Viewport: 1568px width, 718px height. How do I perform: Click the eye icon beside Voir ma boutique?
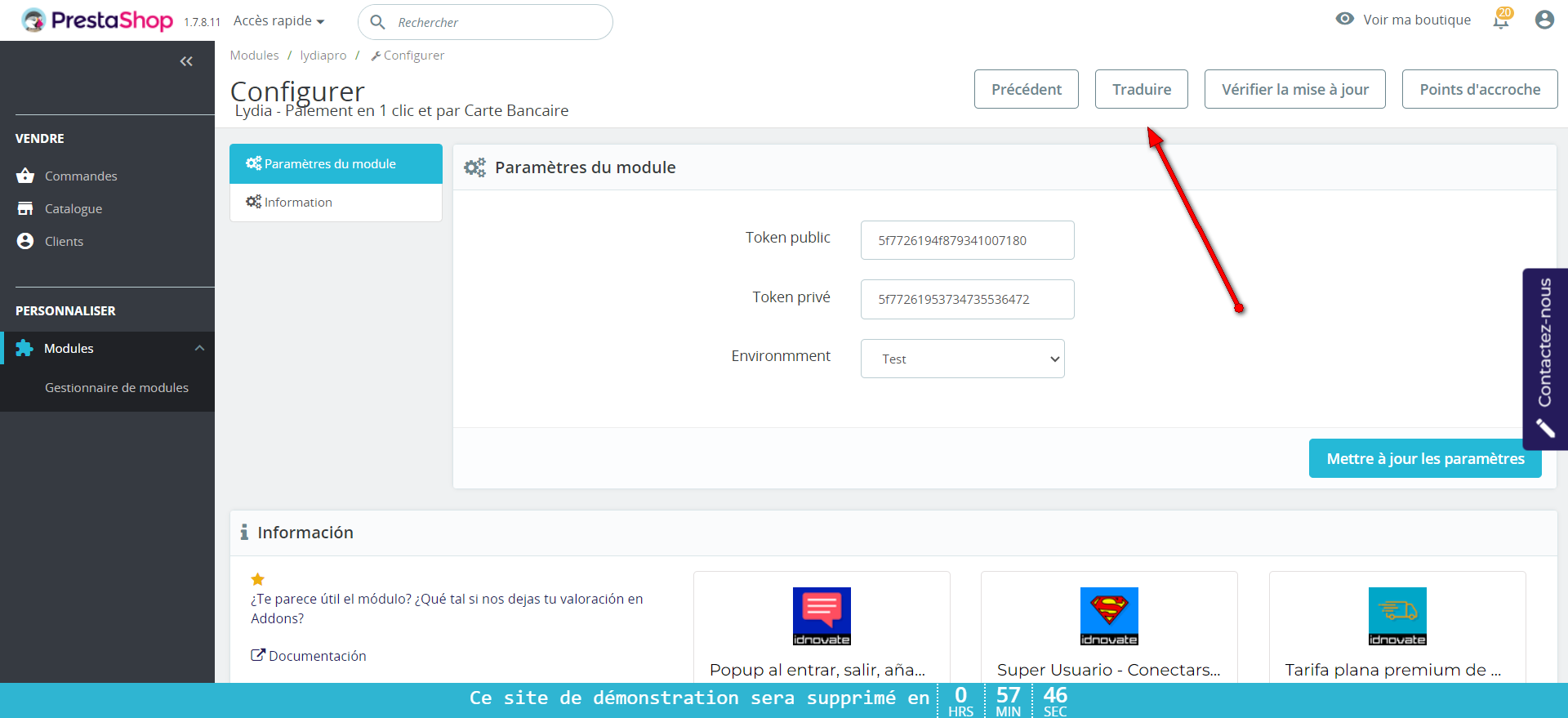1344,19
